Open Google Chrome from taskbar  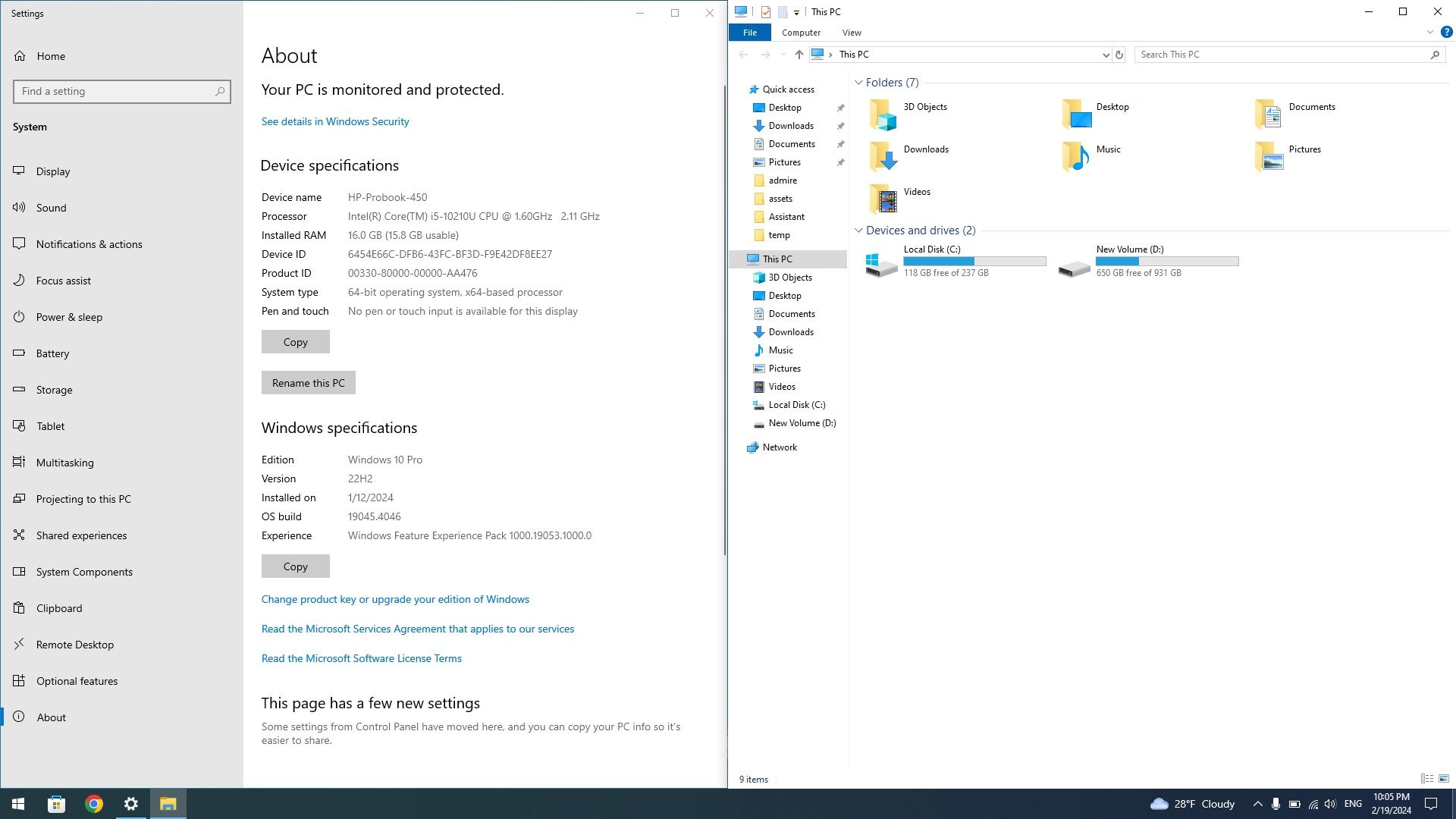(94, 804)
